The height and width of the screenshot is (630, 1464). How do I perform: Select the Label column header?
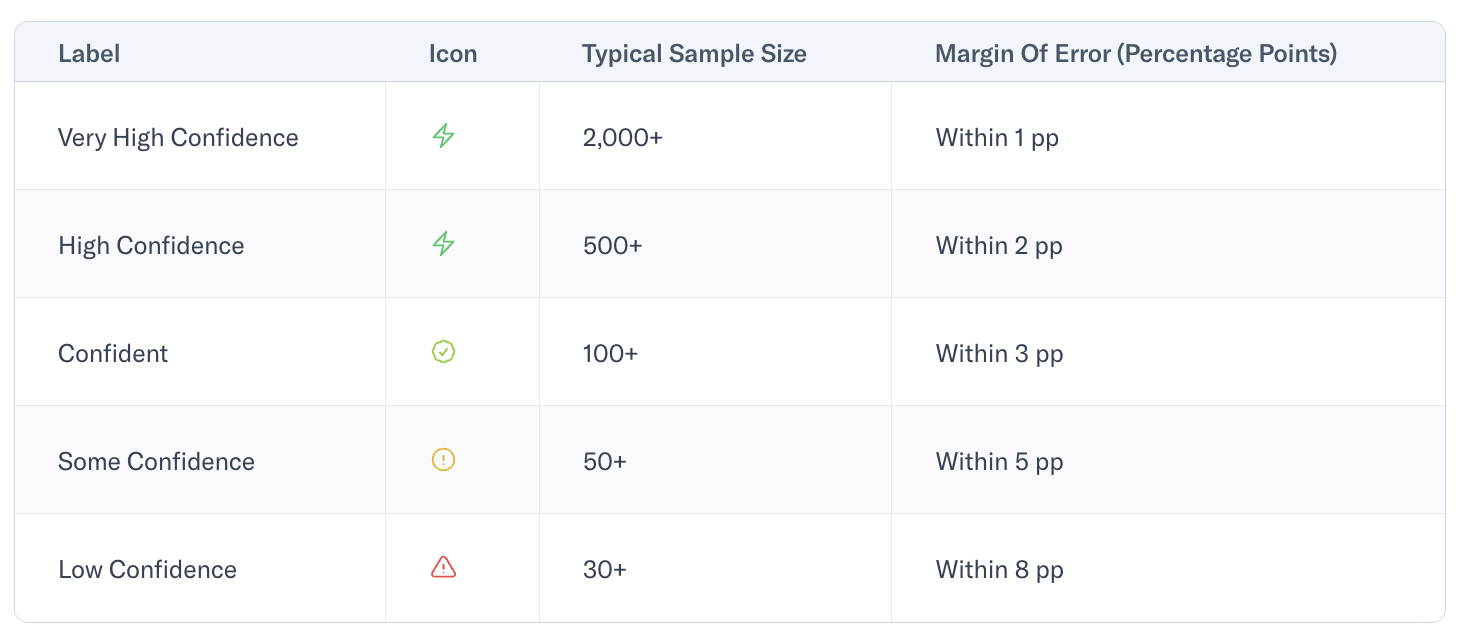pos(89,53)
